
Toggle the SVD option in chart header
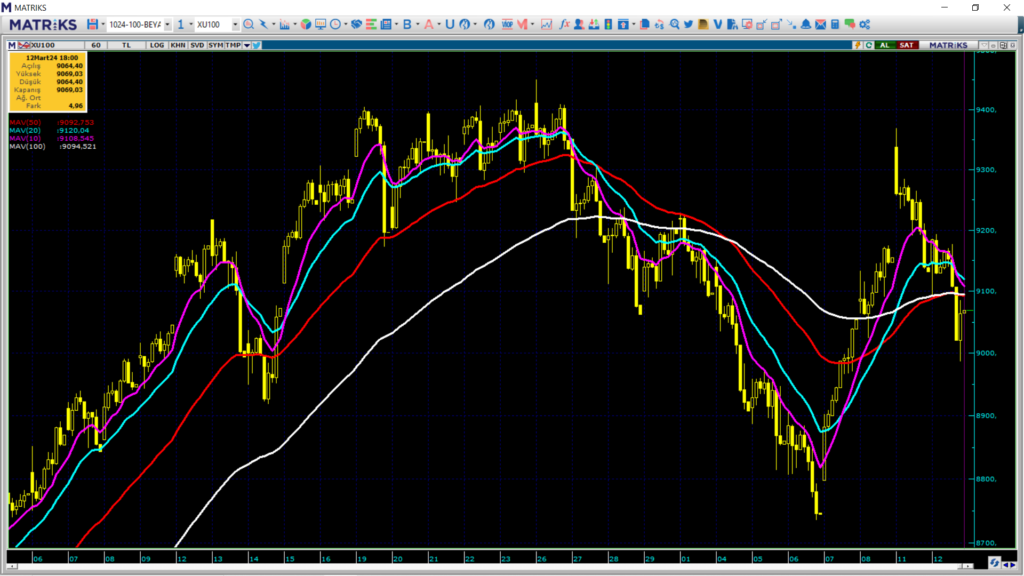tap(197, 45)
